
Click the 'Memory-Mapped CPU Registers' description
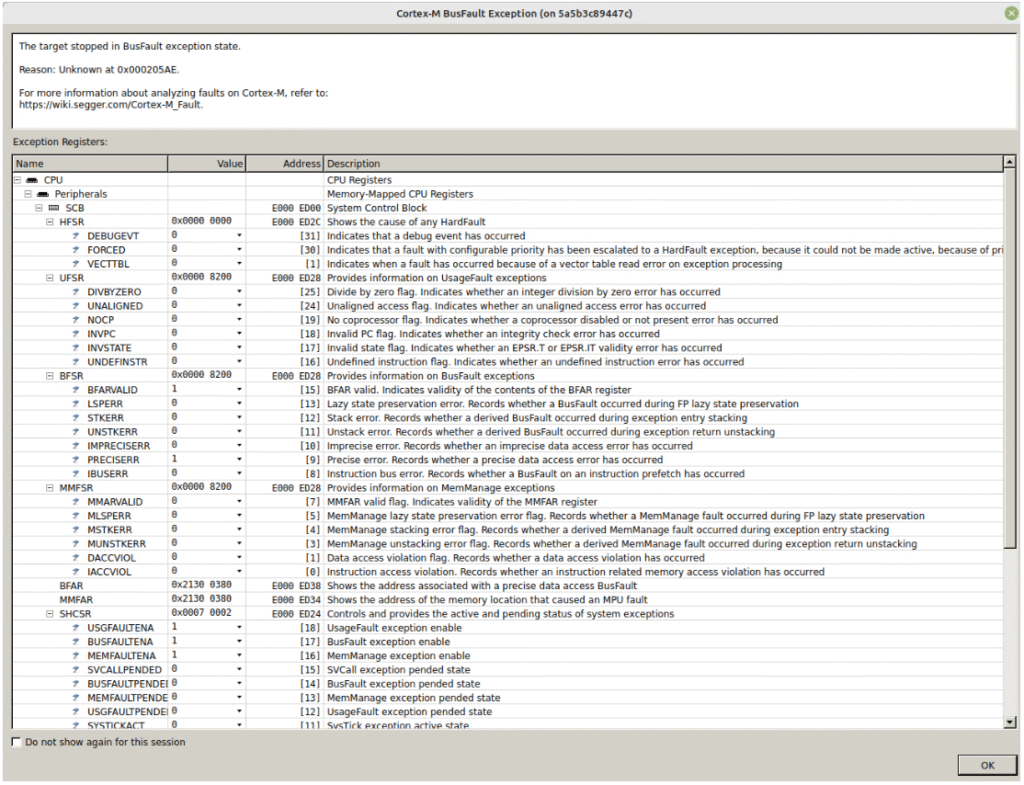click(400, 194)
